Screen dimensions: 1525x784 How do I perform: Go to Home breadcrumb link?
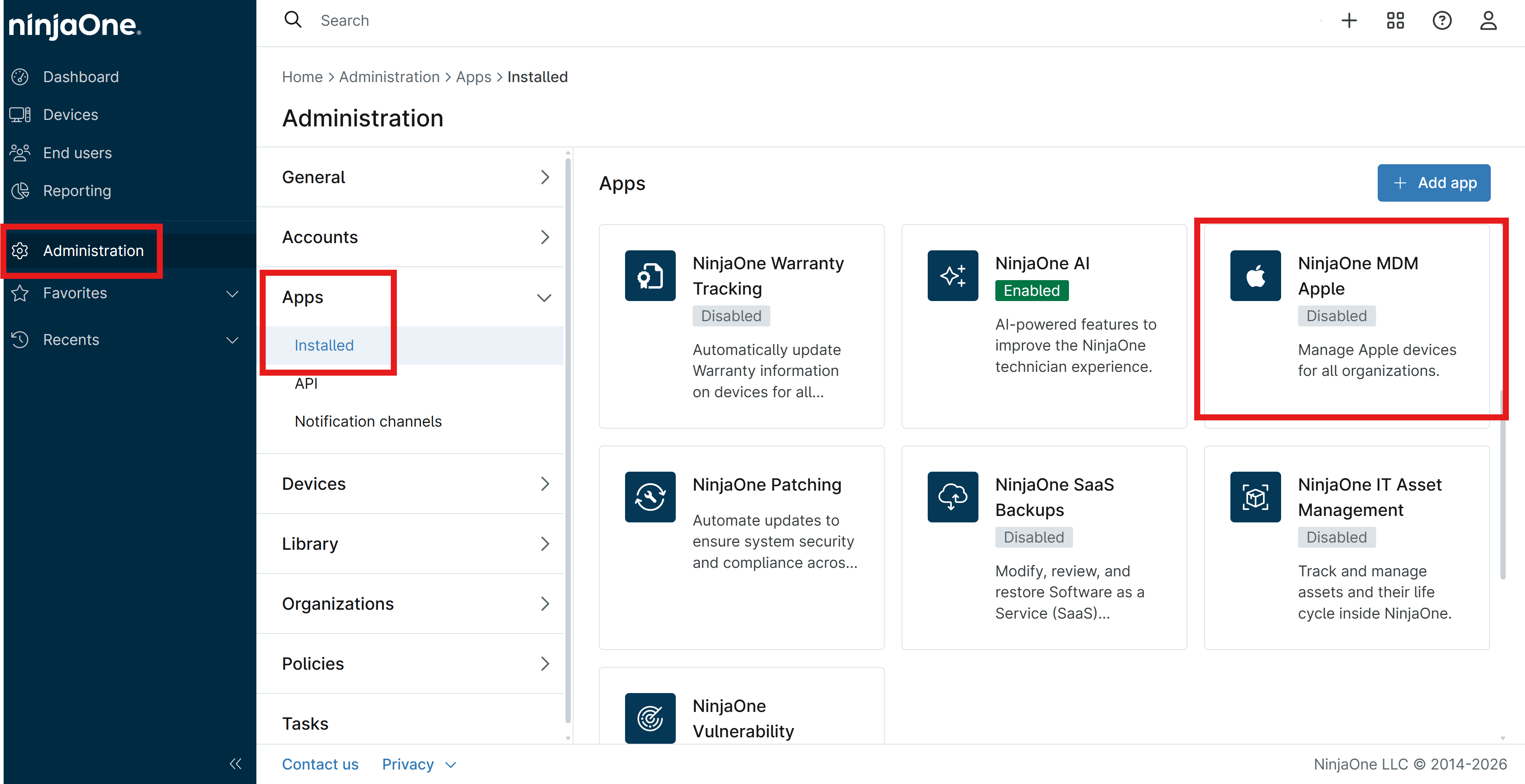[x=303, y=77]
